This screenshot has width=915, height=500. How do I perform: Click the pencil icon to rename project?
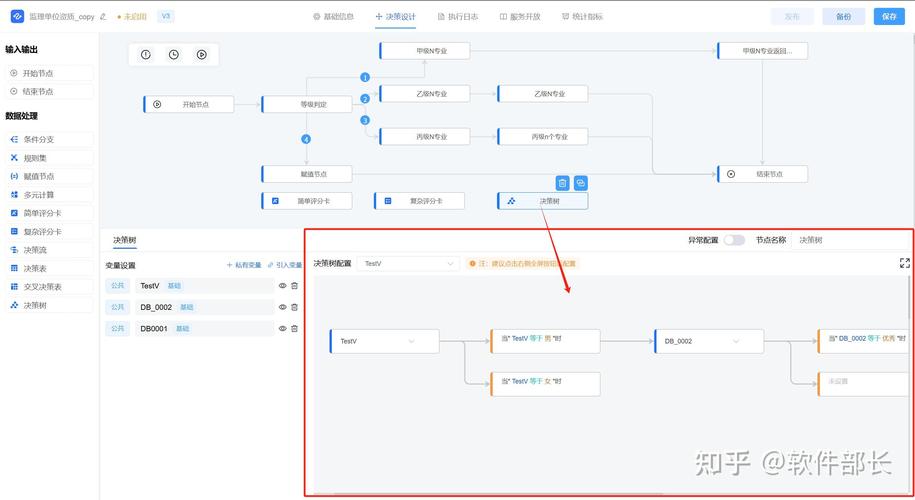pos(103,17)
